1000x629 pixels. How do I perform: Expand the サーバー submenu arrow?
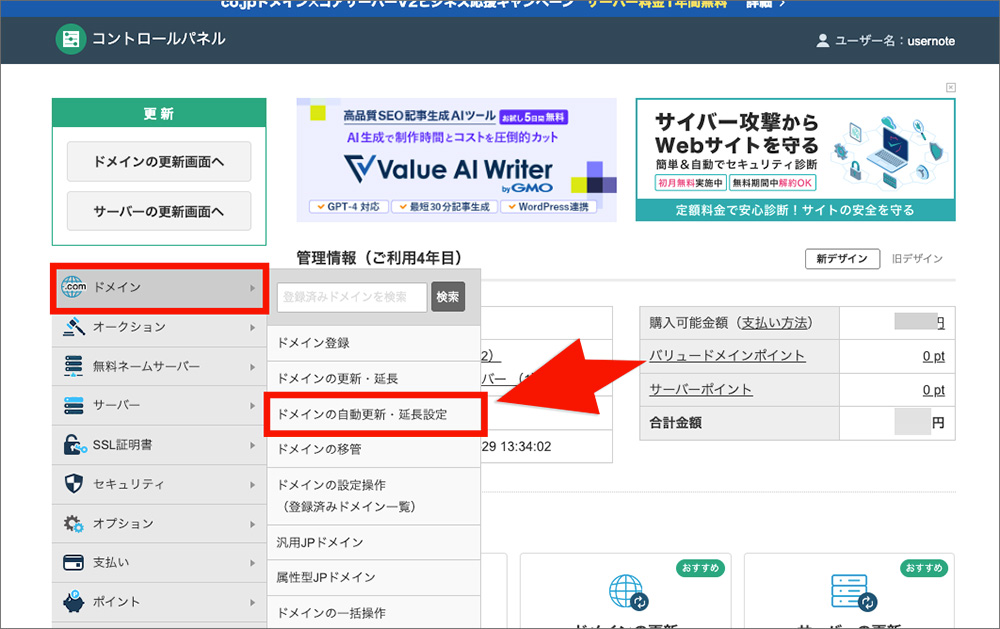pos(253,405)
